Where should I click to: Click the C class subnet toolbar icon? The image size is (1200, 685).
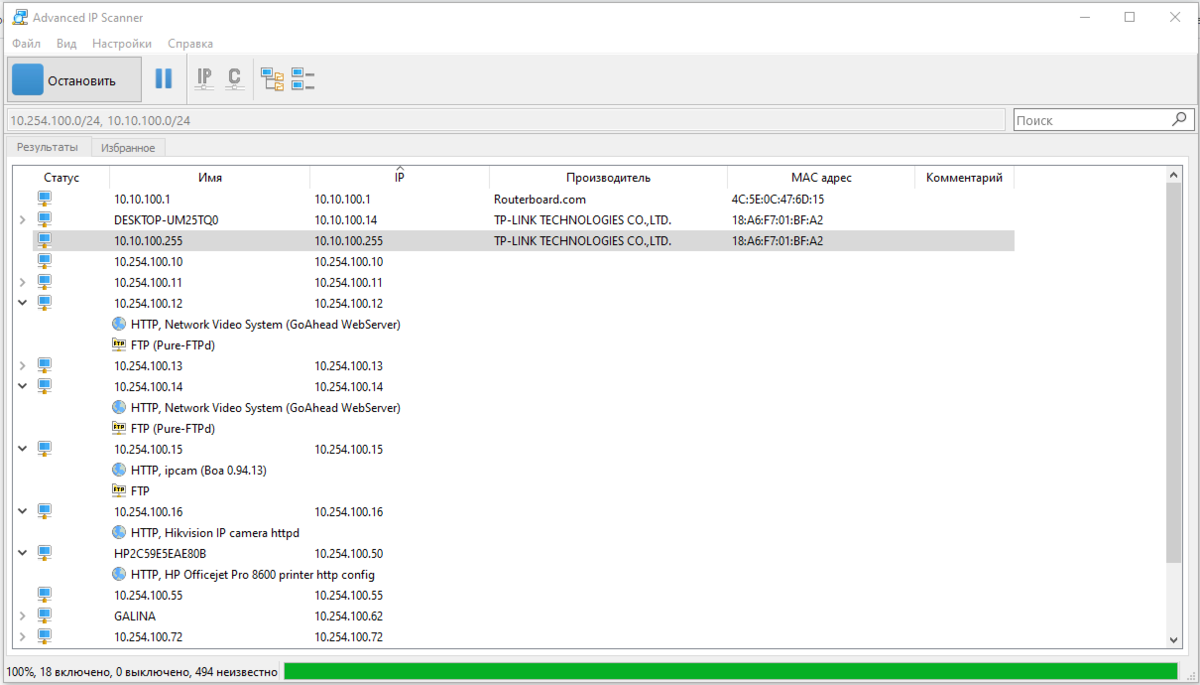tap(234, 79)
